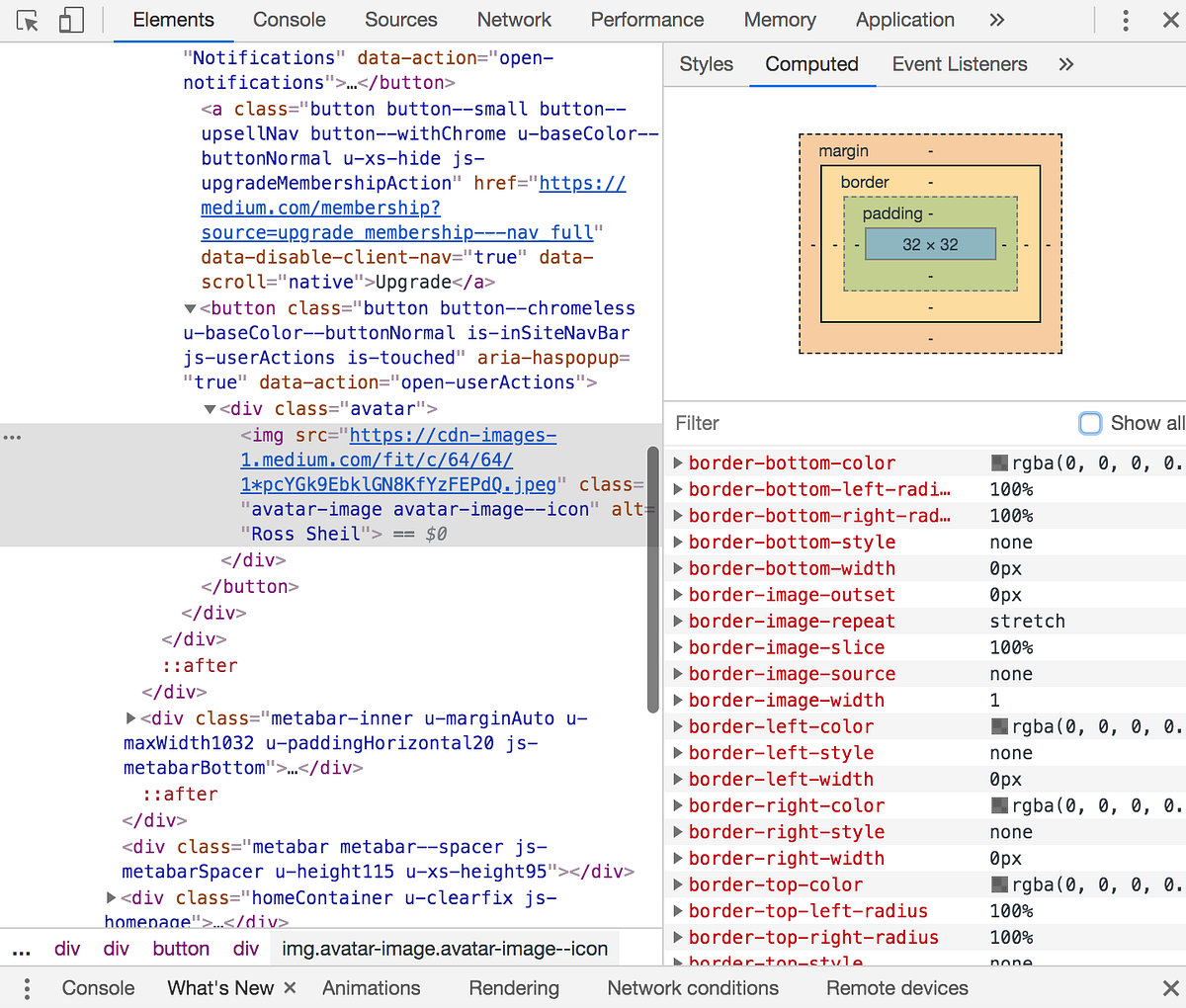This screenshot has height=1008, width=1186.
Task: Select the button breadcrumb item
Action: coord(181,950)
